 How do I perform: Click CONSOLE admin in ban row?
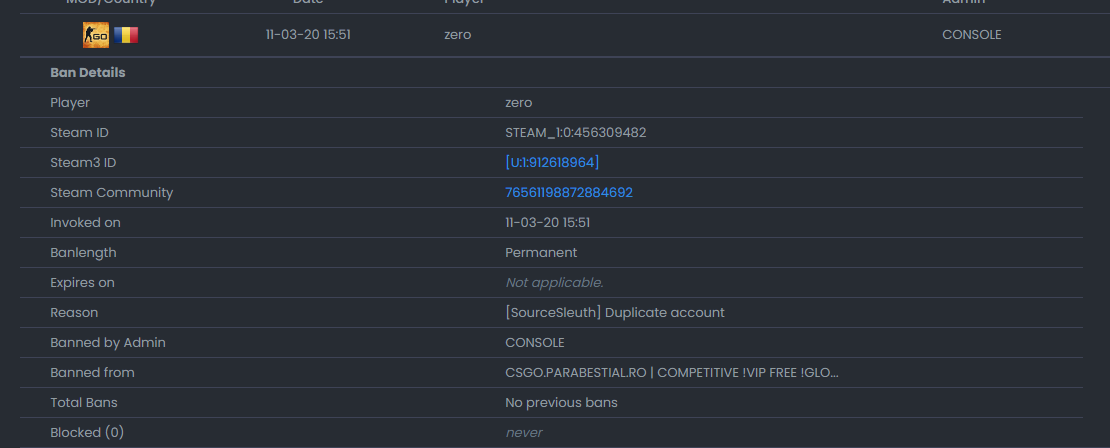click(x=971, y=35)
